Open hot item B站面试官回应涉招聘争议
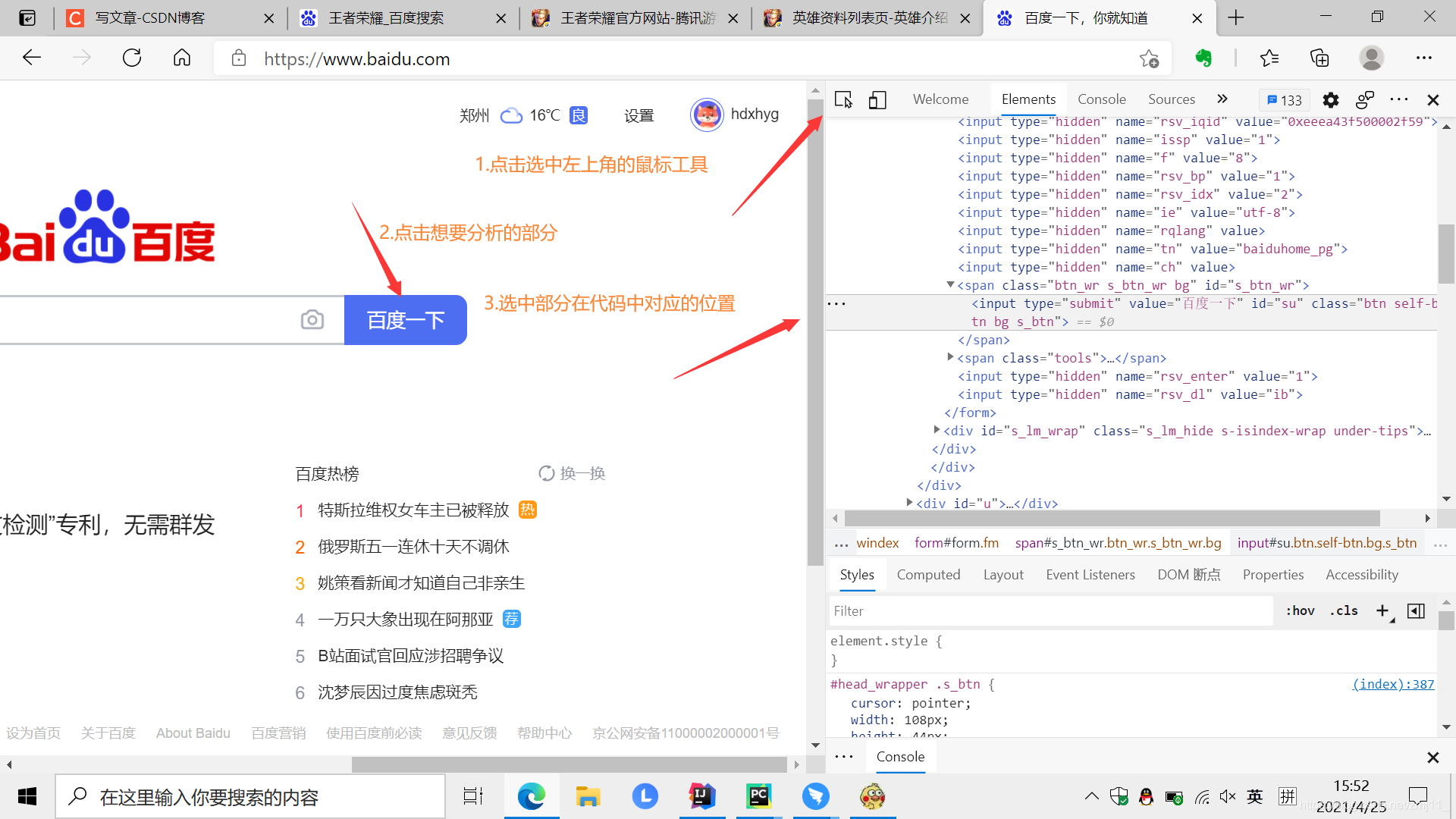 coord(410,656)
